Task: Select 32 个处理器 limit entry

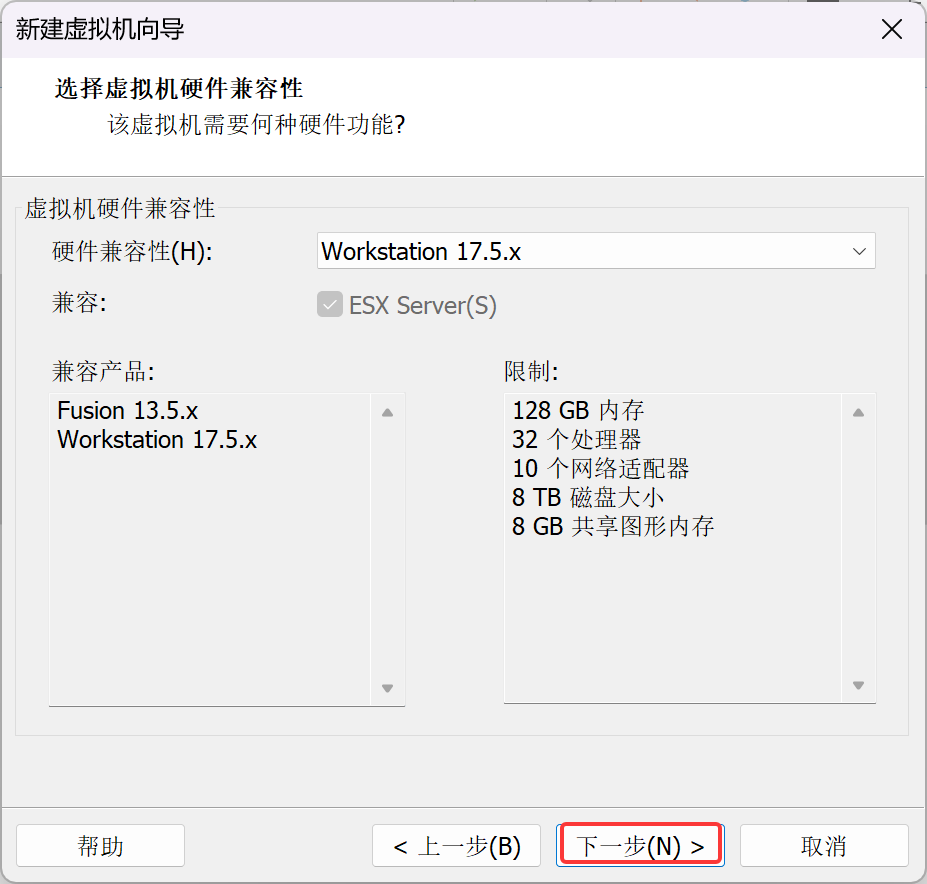Action: click(x=576, y=439)
